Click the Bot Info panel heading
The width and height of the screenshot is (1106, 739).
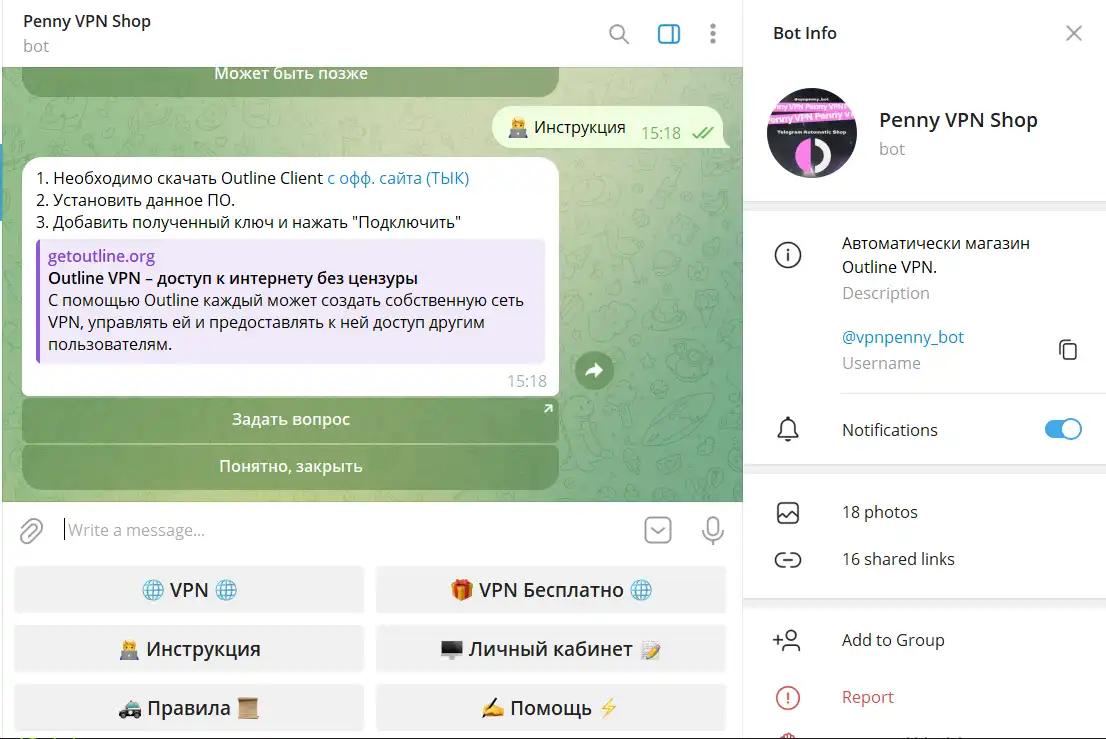[x=805, y=33]
